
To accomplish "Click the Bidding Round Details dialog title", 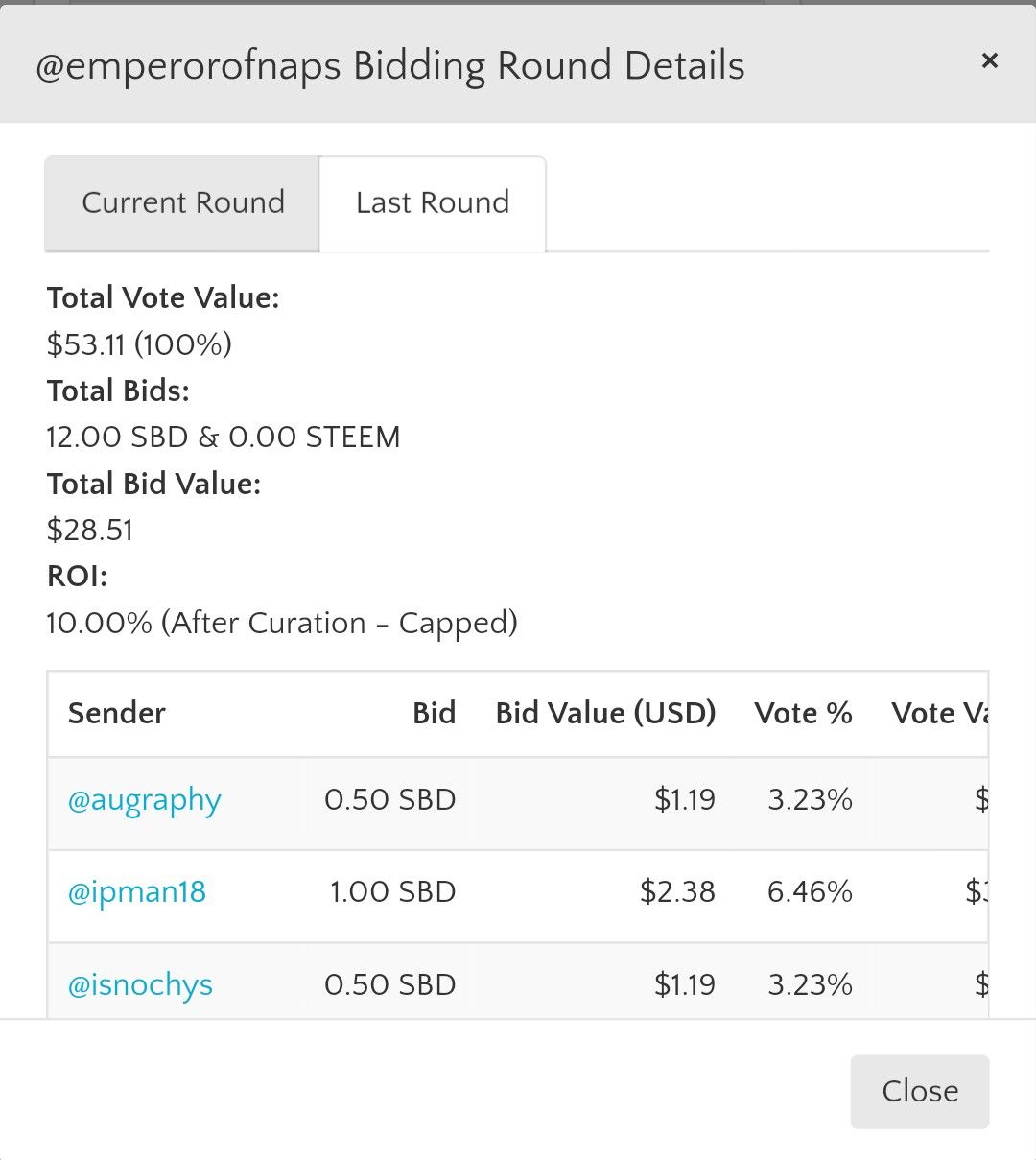I will (390, 66).
